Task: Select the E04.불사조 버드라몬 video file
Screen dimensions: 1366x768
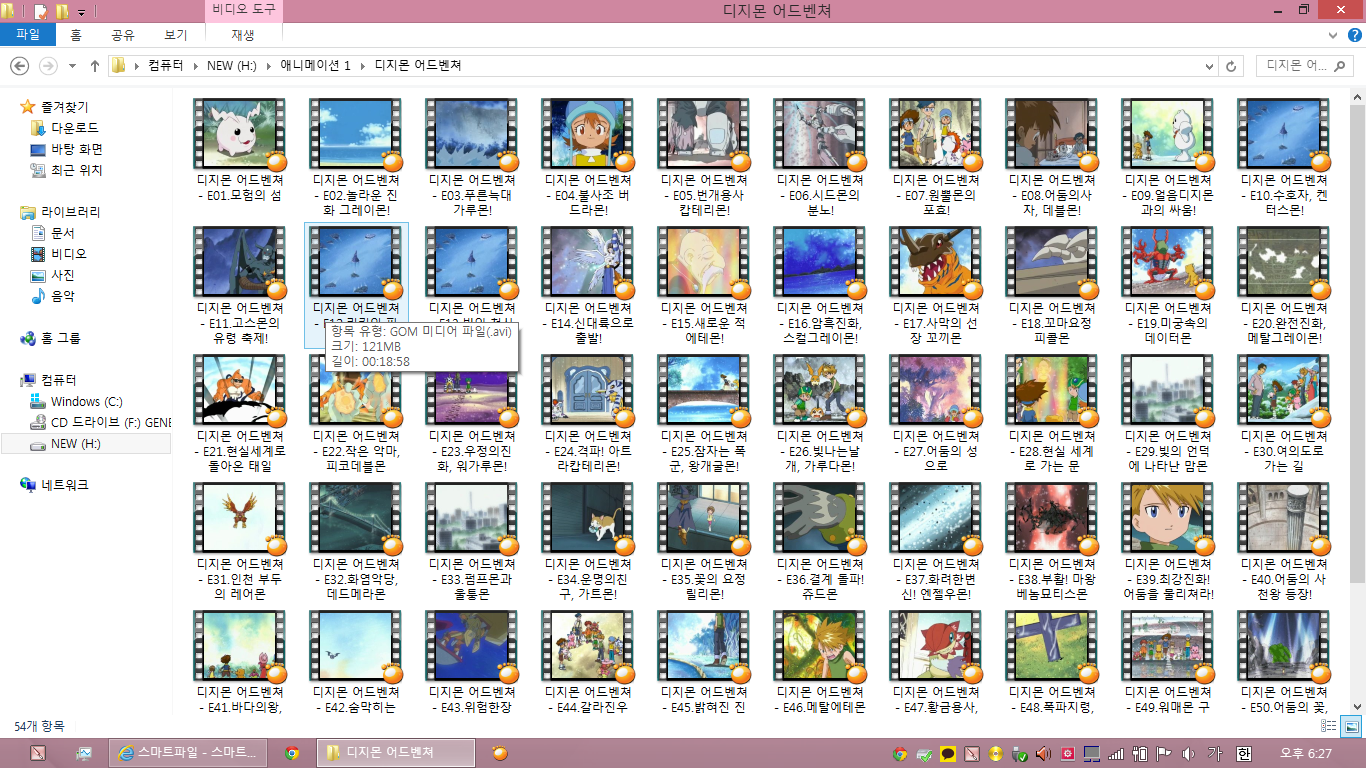Action: [x=588, y=158]
